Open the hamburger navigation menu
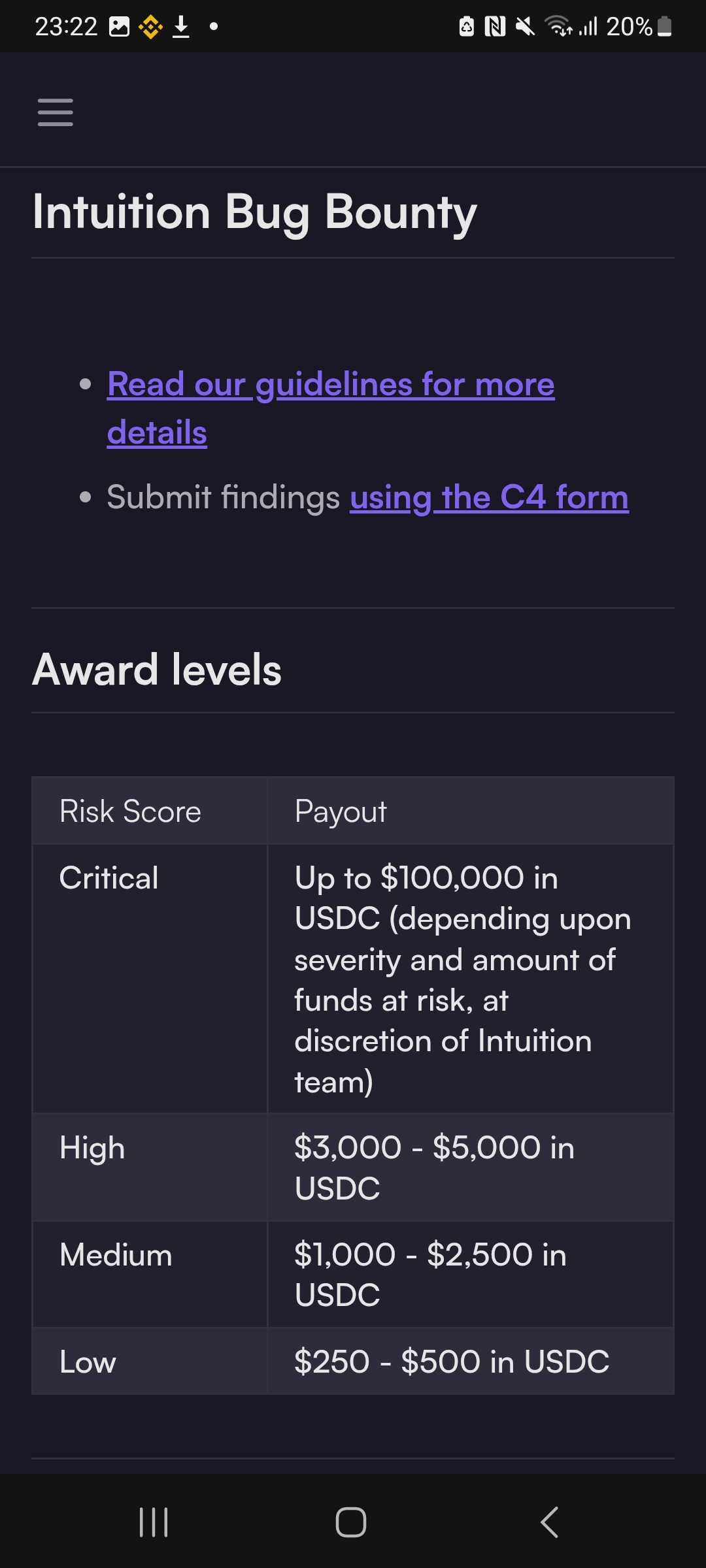 click(x=56, y=112)
